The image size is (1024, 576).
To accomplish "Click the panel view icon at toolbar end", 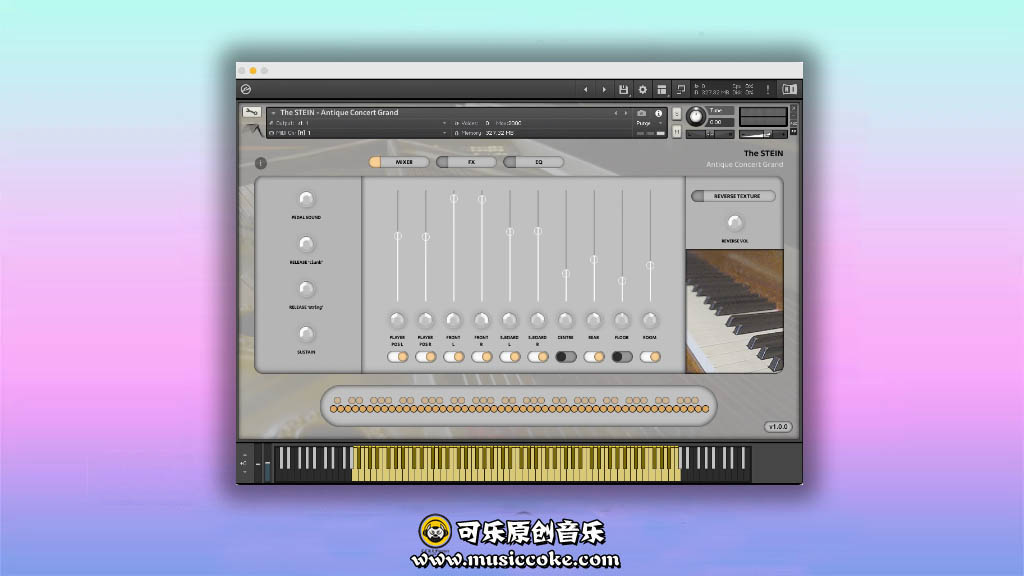I will point(789,89).
